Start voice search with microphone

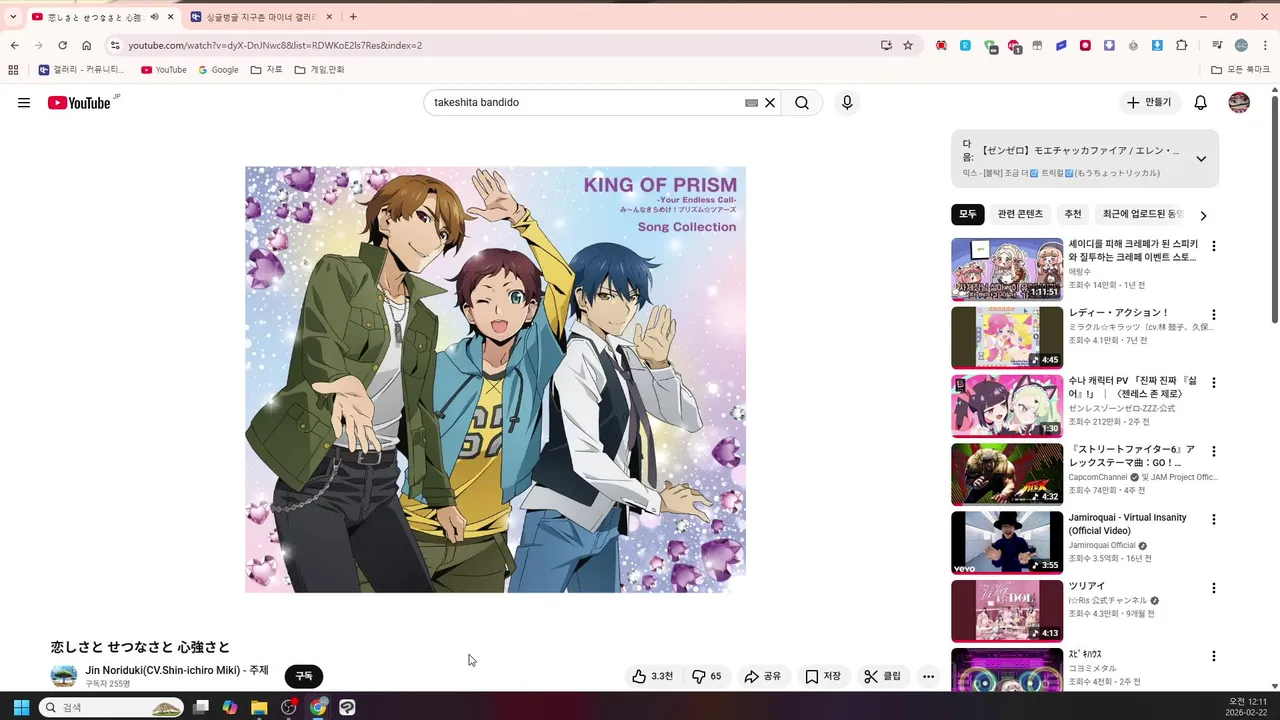(x=847, y=103)
